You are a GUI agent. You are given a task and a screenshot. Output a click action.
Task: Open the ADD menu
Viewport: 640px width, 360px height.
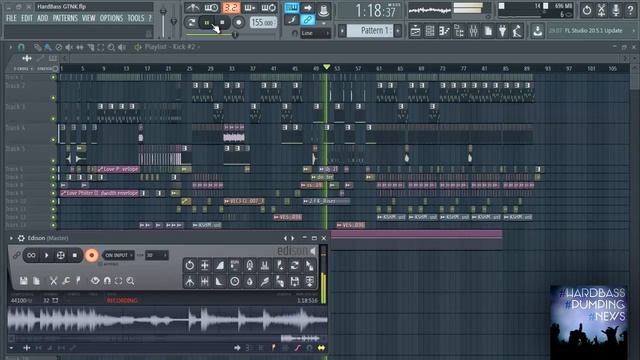click(42, 18)
